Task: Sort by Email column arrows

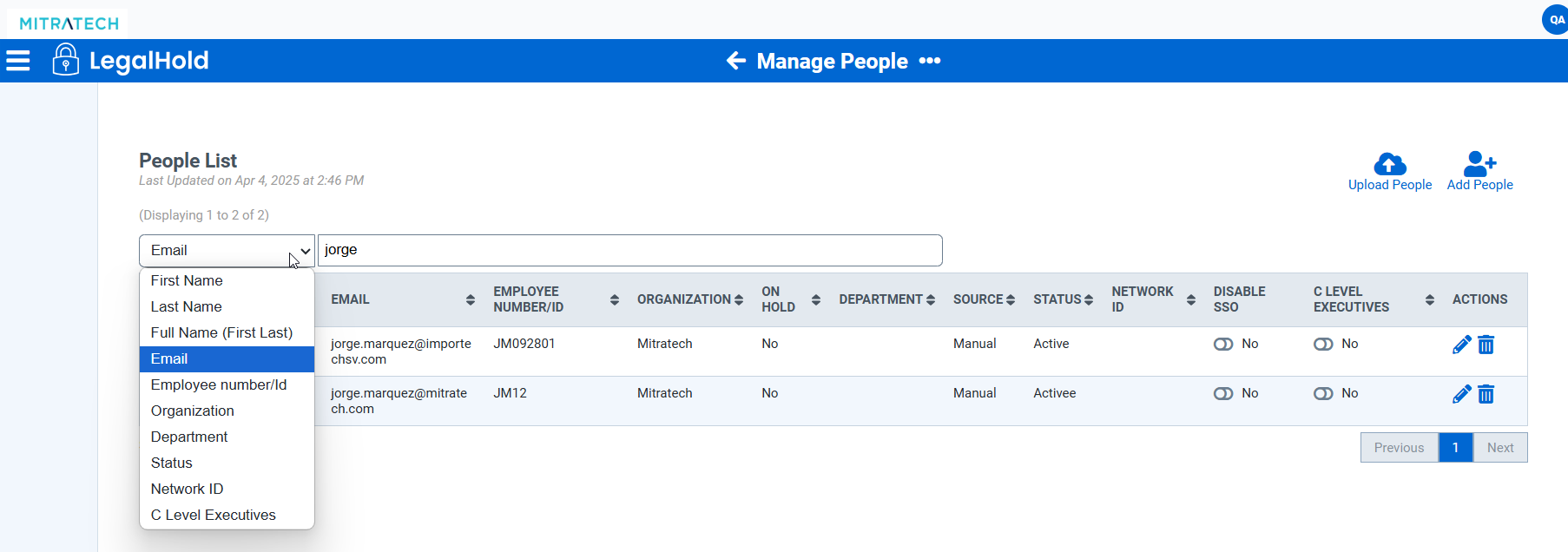Action: [471, 299]
